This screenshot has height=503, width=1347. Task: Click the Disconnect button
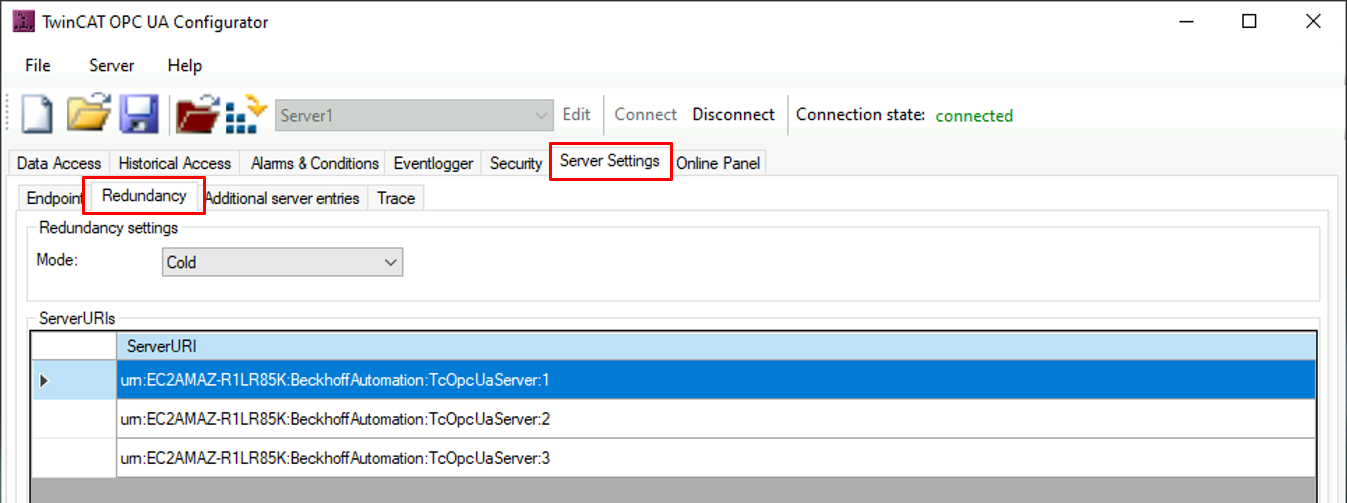pyautogui.click(x=734, y=114)
